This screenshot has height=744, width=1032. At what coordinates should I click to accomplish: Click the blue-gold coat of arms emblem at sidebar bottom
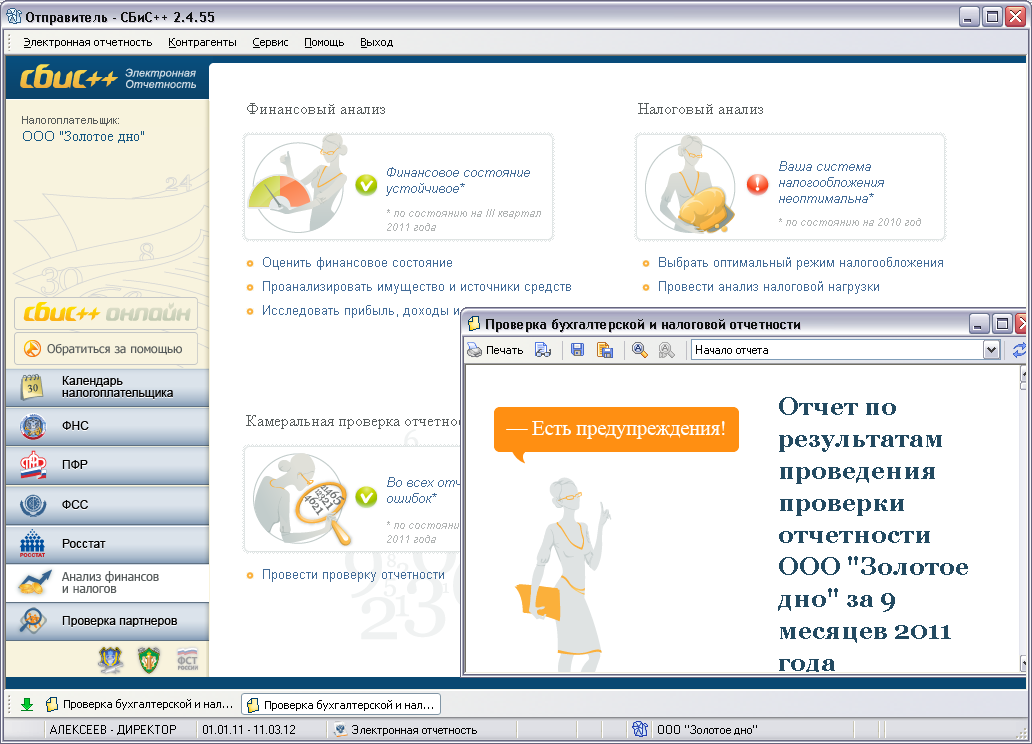click(x=111, y=660)
